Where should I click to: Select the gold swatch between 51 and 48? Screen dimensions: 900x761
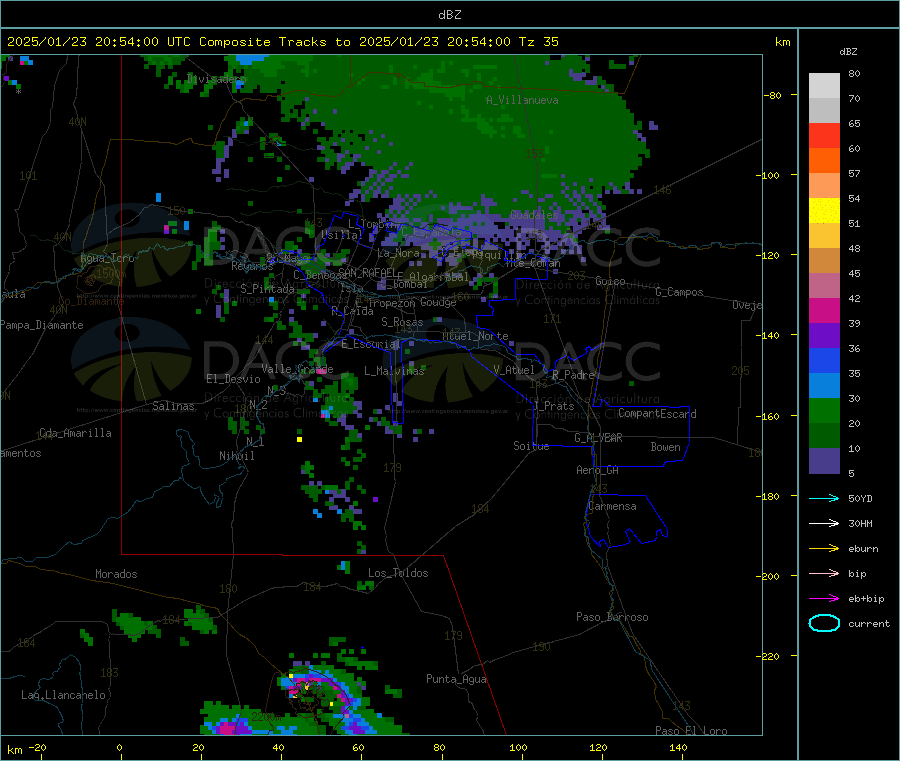tap(824, 236)
